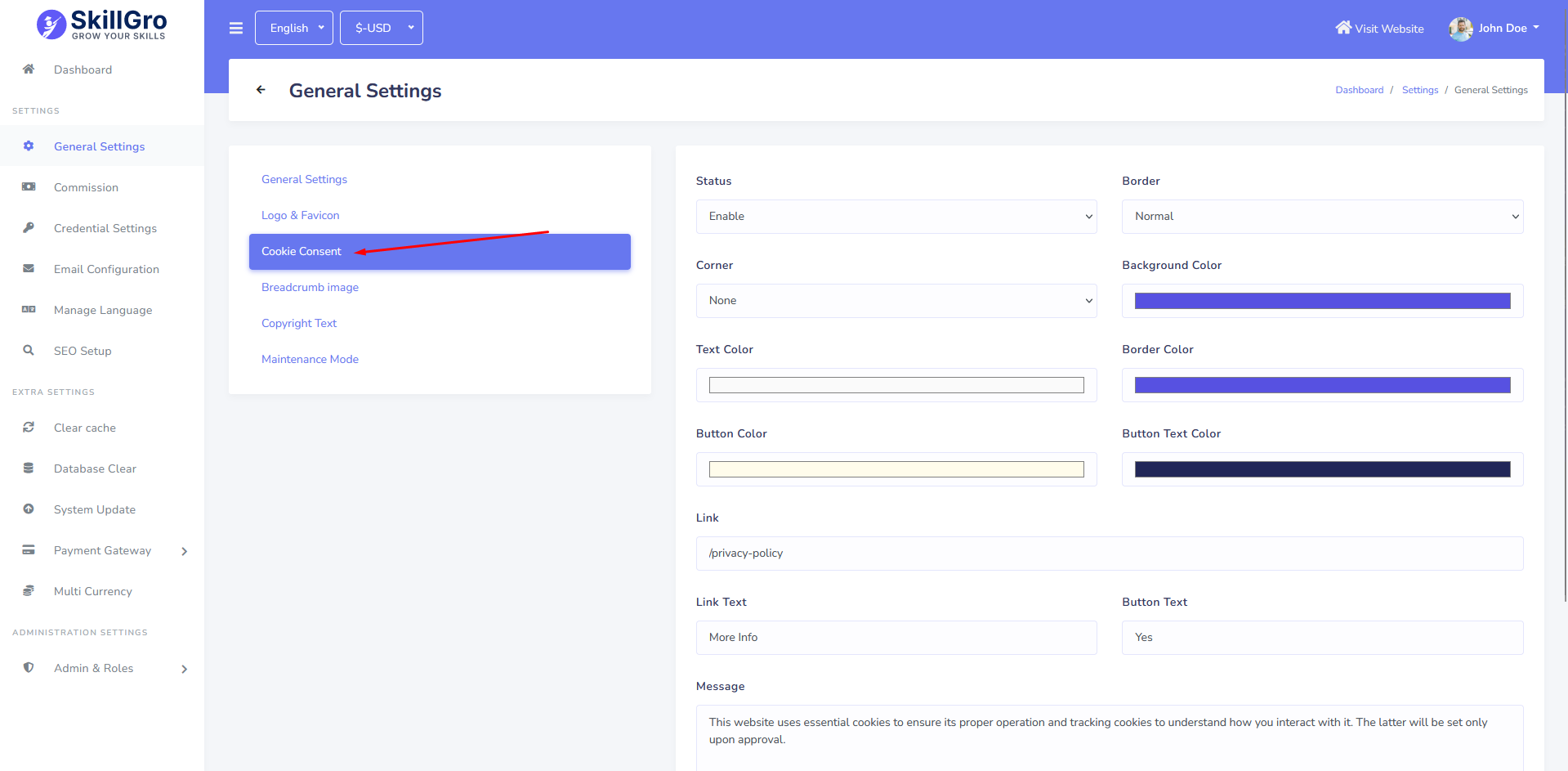Viewport: 1568px width, 771px height.
Task: Open Manage Language in the sidebar
Action: point(103,310)
